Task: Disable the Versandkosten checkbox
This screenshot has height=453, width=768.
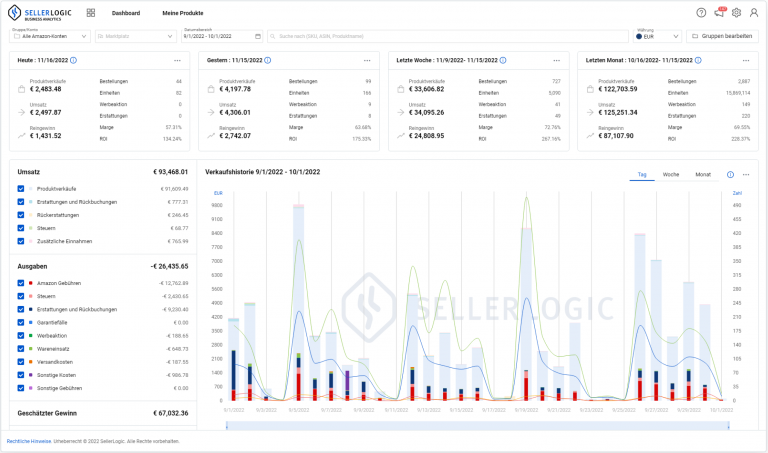Action: 21,362
